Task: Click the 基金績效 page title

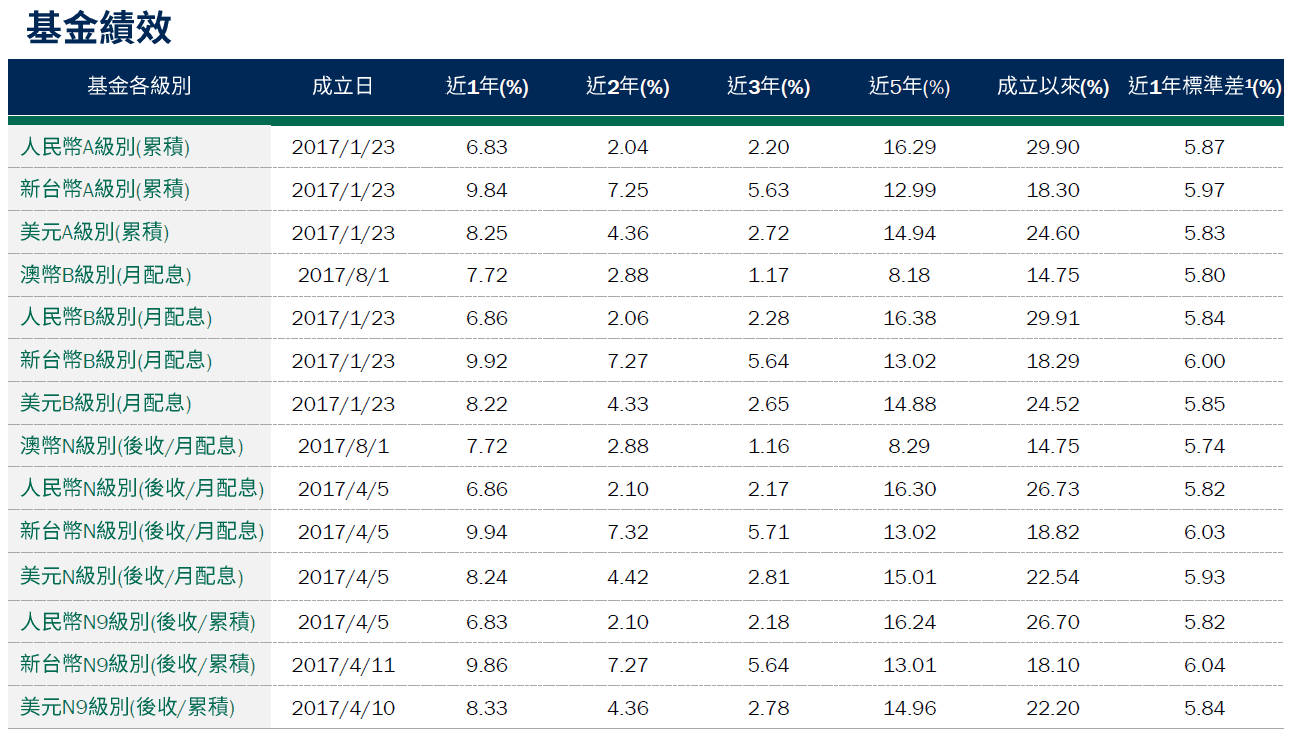Action: pos(98,29)
